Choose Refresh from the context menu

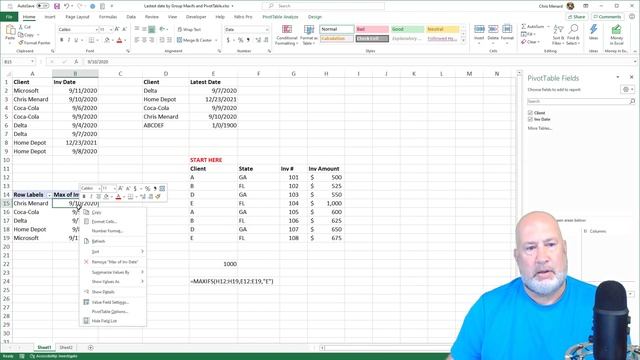pos(98,241)
